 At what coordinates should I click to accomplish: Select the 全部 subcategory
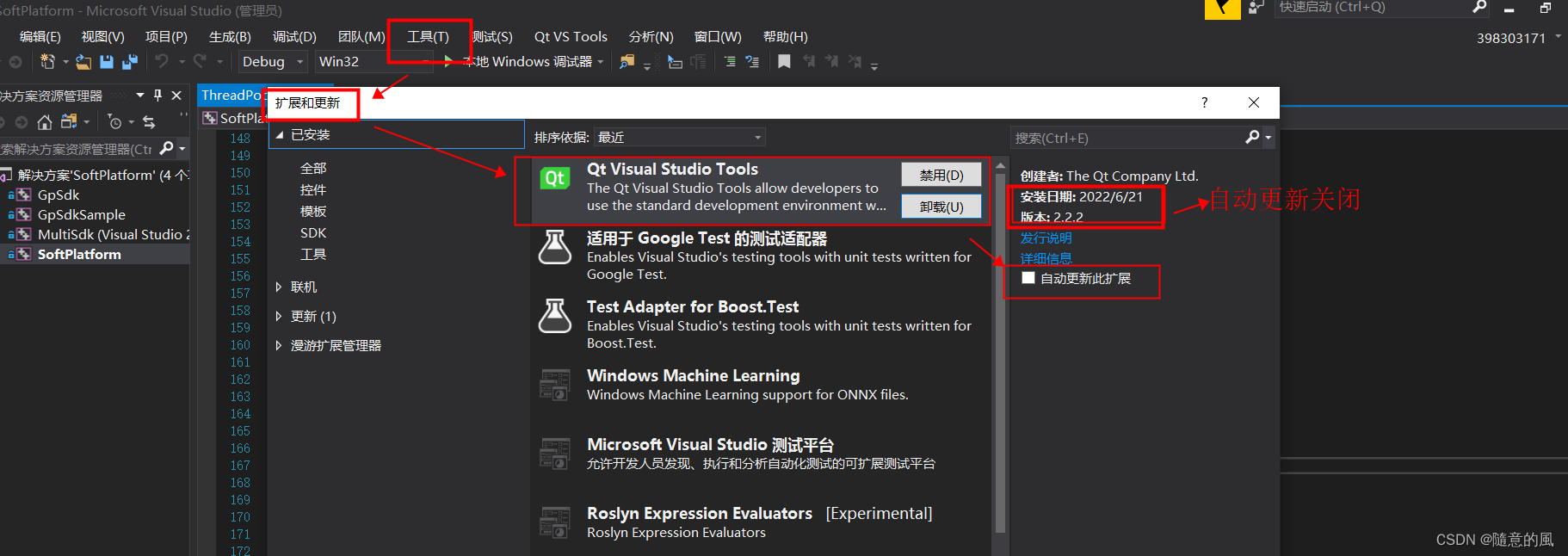(313, 168)
